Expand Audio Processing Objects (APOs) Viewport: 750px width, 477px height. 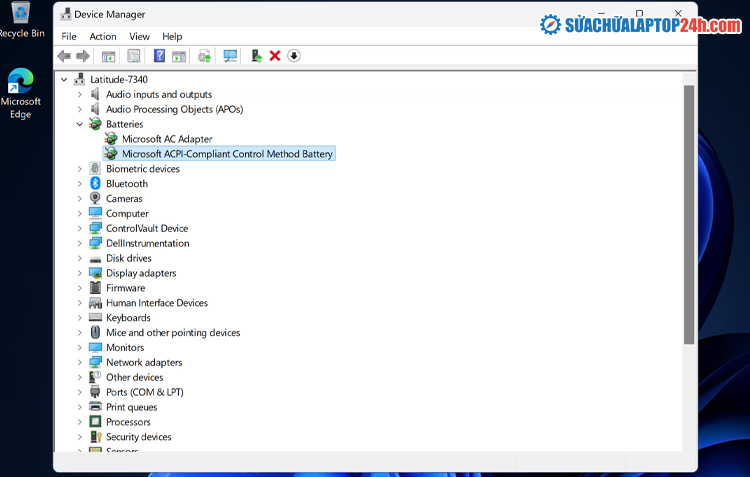(x=79, y=110)
